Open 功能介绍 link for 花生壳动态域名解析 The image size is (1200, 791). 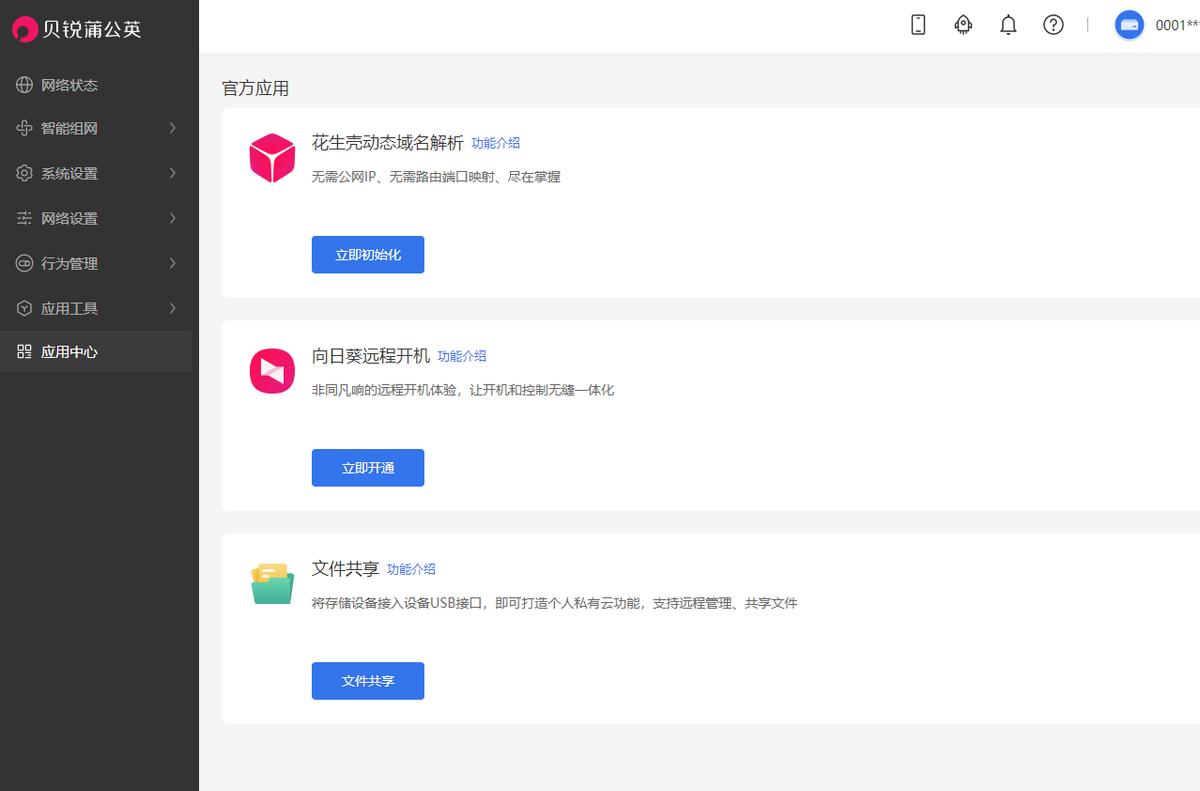(496, 143)
